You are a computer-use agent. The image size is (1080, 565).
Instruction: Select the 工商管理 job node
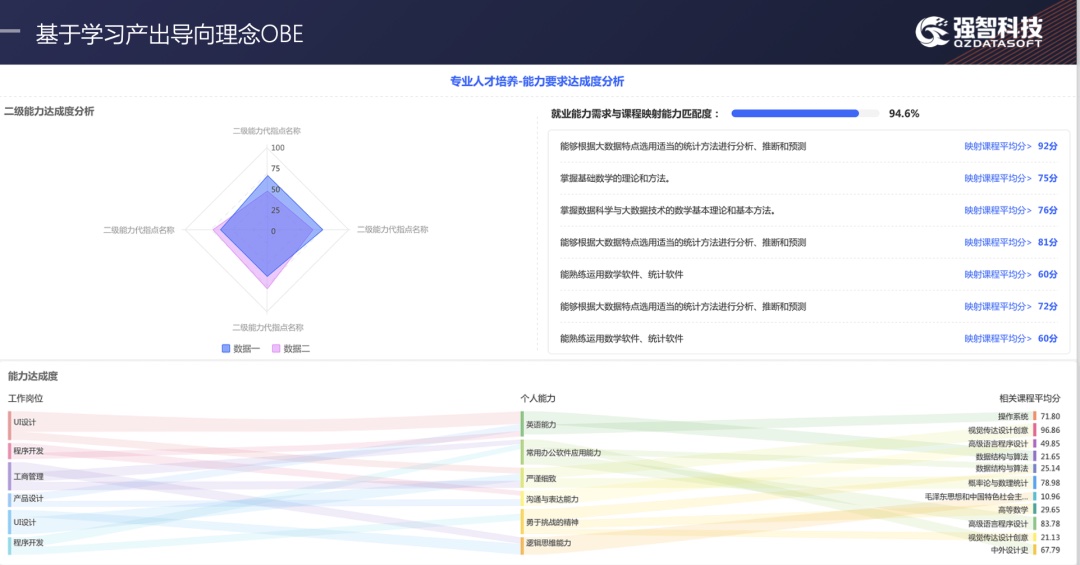[28, 476]
